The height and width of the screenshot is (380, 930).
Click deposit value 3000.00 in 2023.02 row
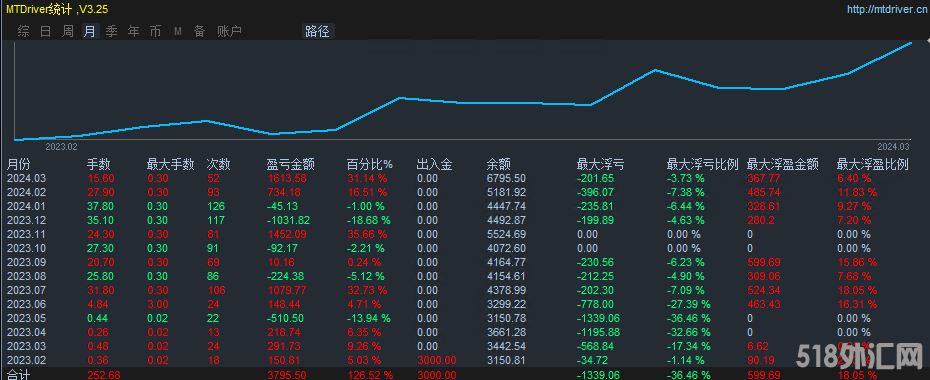pyautogui.click(x=437, y=359)
